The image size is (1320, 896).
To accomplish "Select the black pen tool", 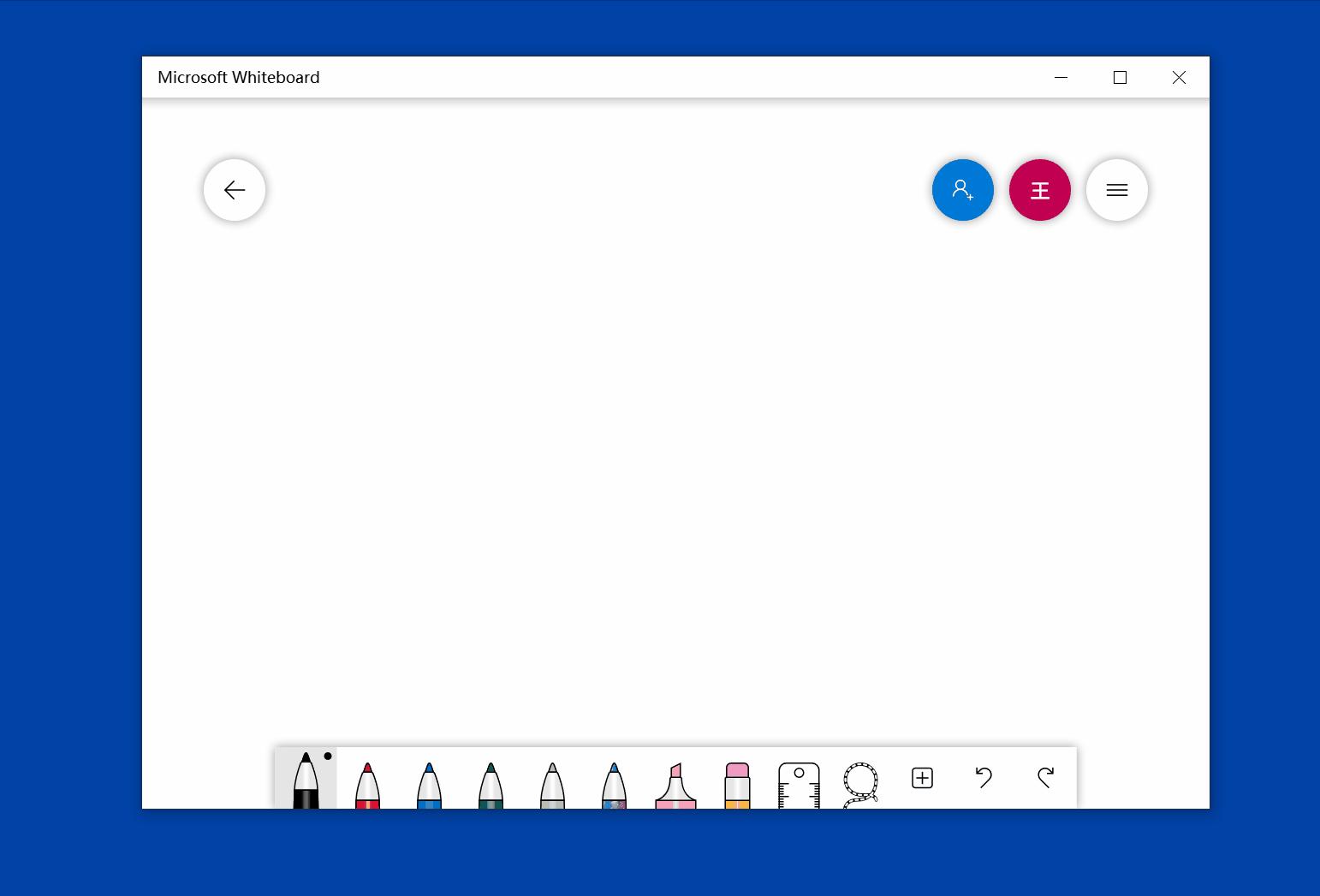I will coord(306,778).
